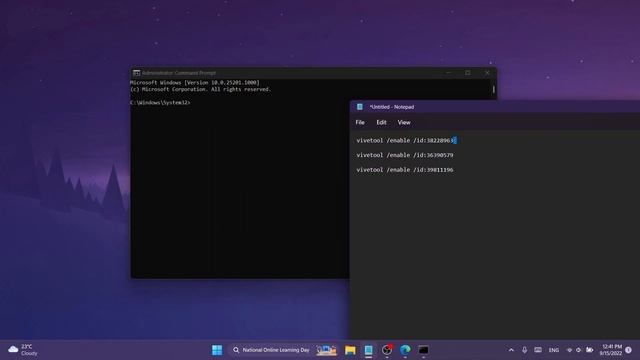This screenshot has height=360, width=640.
Task: Click the touch keyboard tray icon
Action: click(538, 350)
